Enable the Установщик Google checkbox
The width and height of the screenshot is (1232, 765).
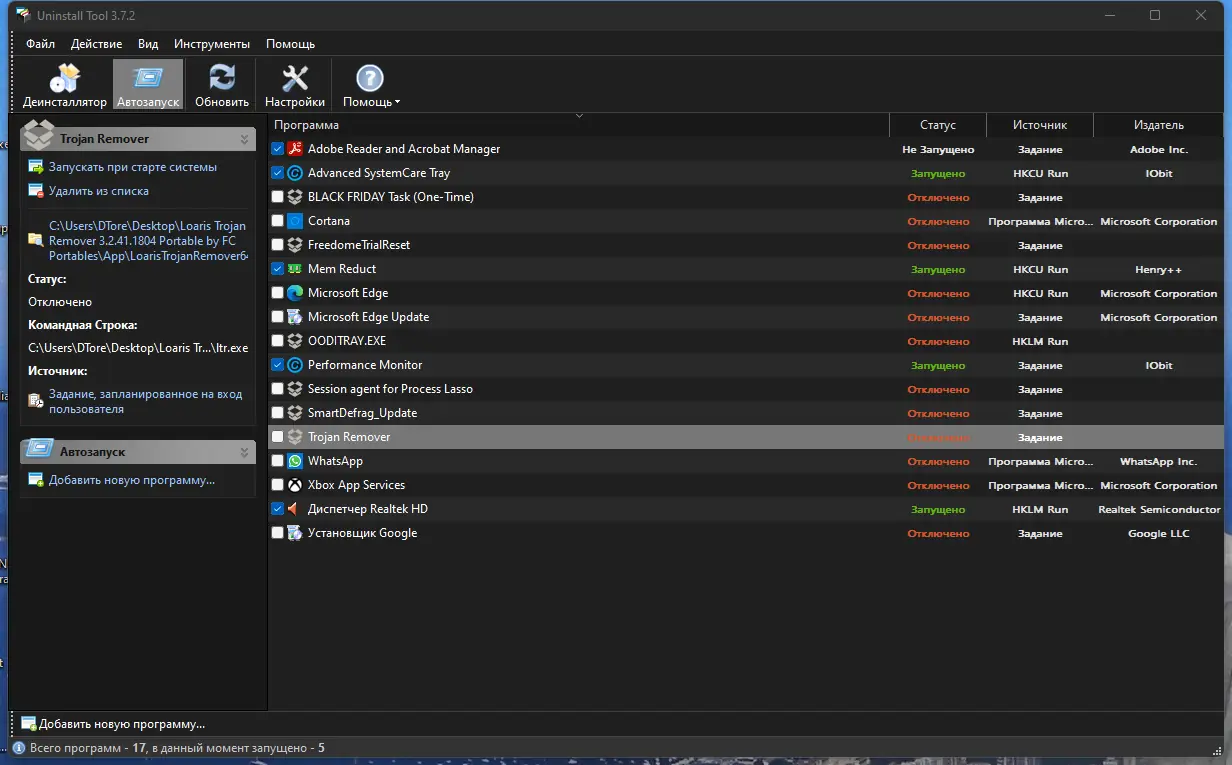(278, 533)
